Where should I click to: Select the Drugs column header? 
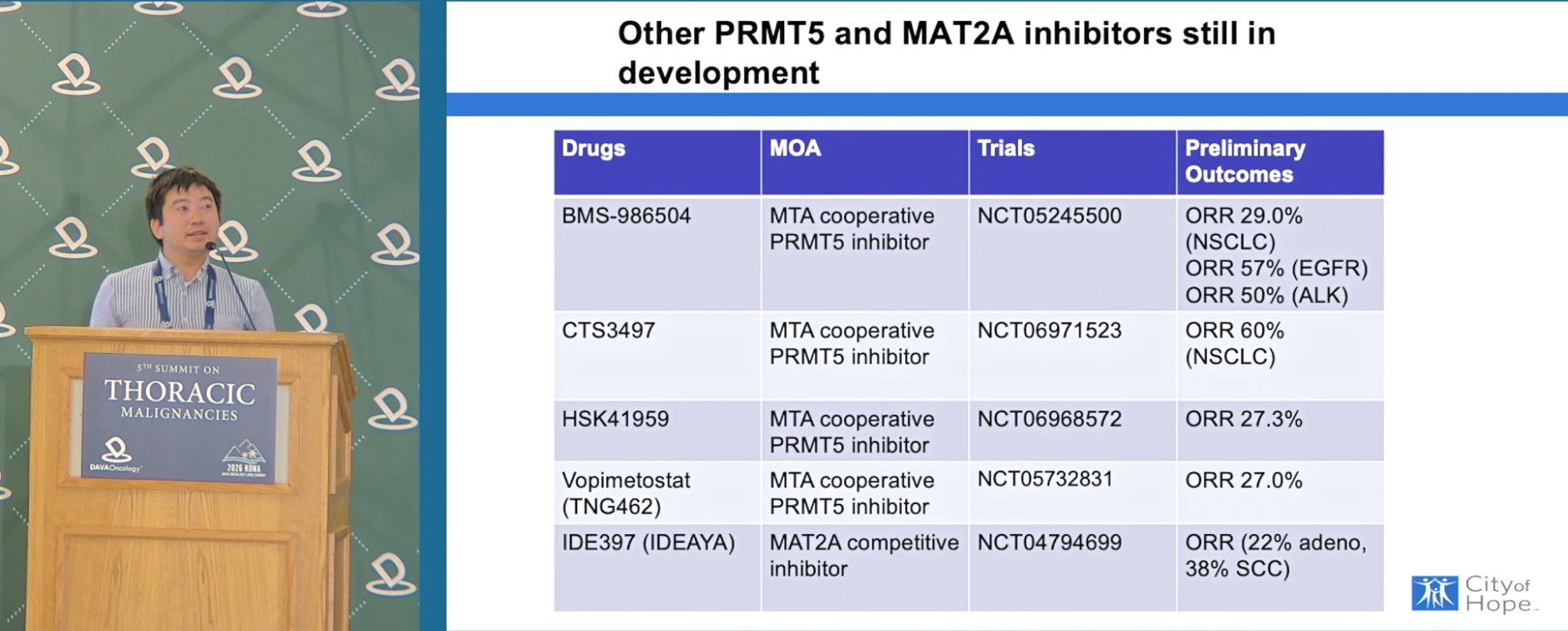coord(658,162)
